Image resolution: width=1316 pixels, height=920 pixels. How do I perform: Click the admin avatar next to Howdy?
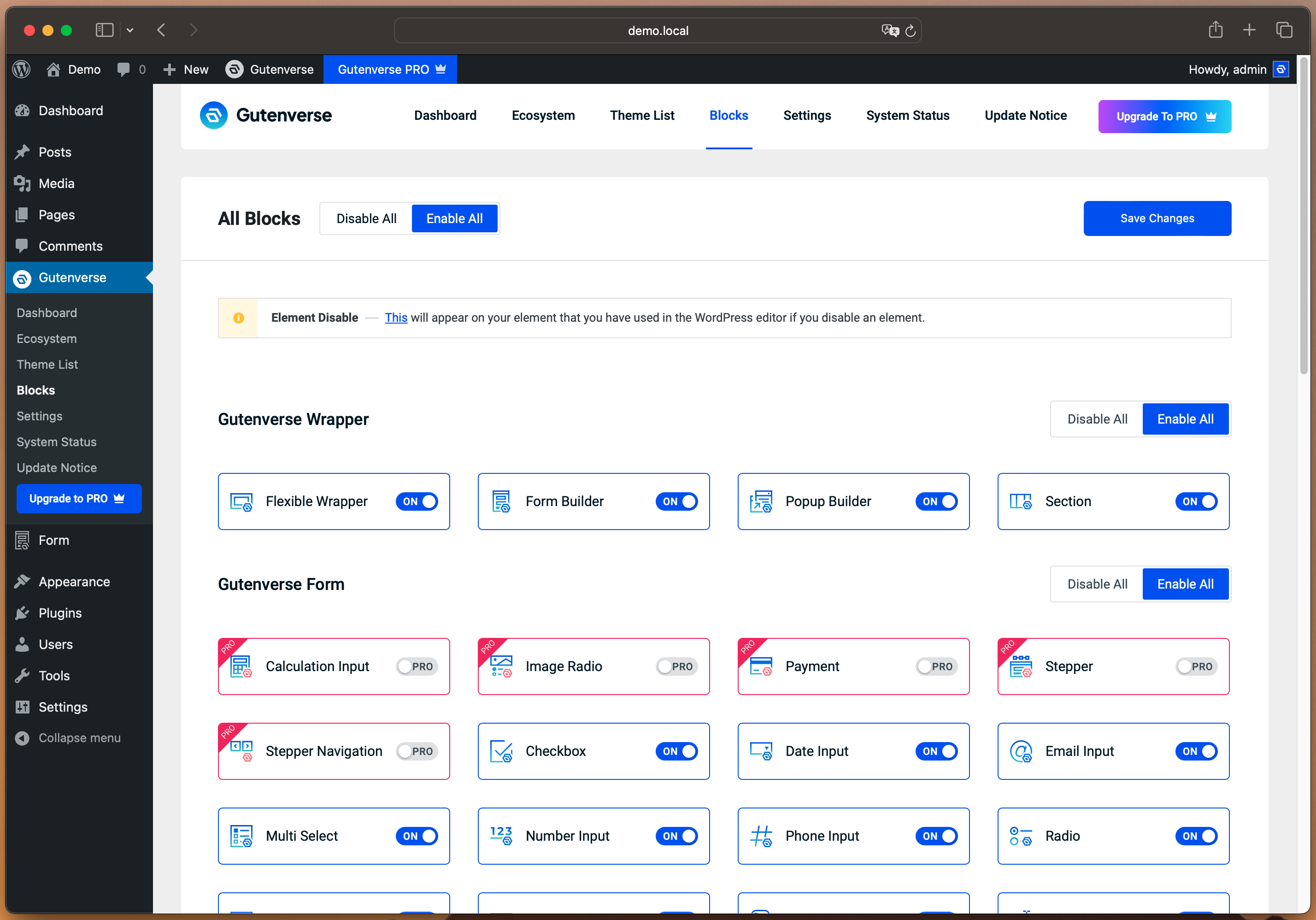[x=1281, y=69]
